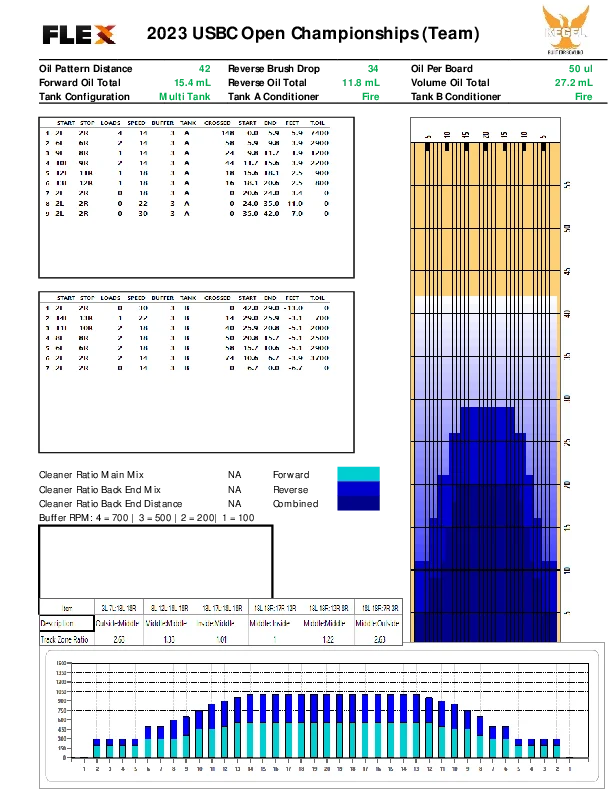Click the CROSSED header in reverse table

click(217, 298)
